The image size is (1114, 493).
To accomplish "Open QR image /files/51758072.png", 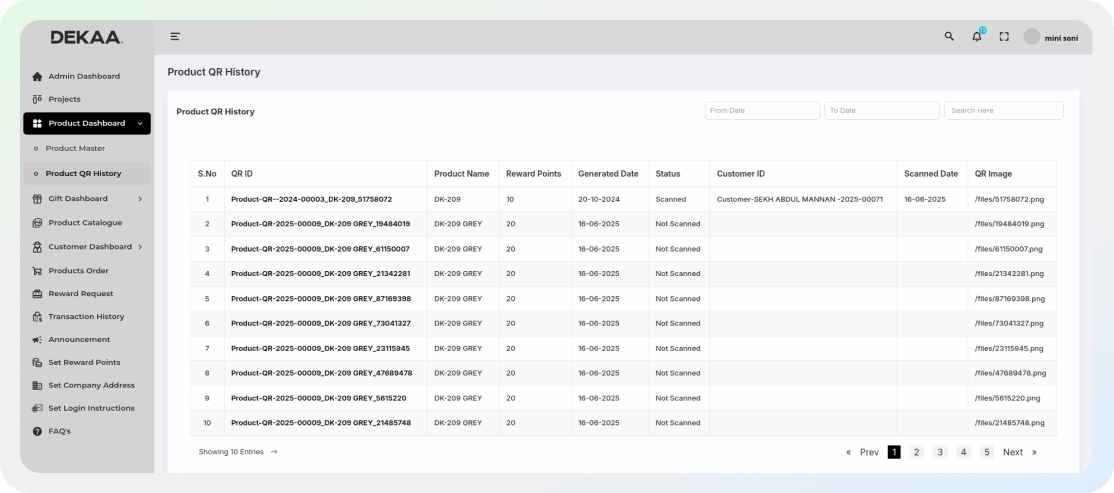I will (1009, 200).
